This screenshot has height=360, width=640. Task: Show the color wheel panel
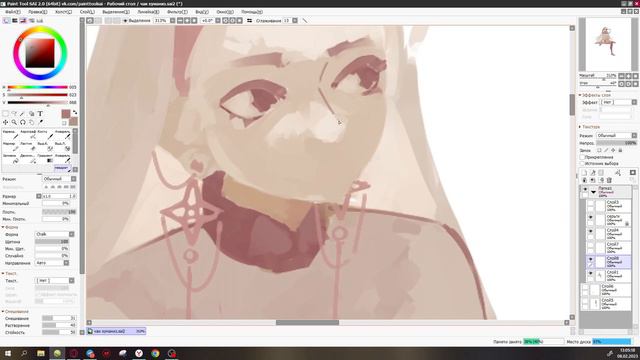point(6,20)
